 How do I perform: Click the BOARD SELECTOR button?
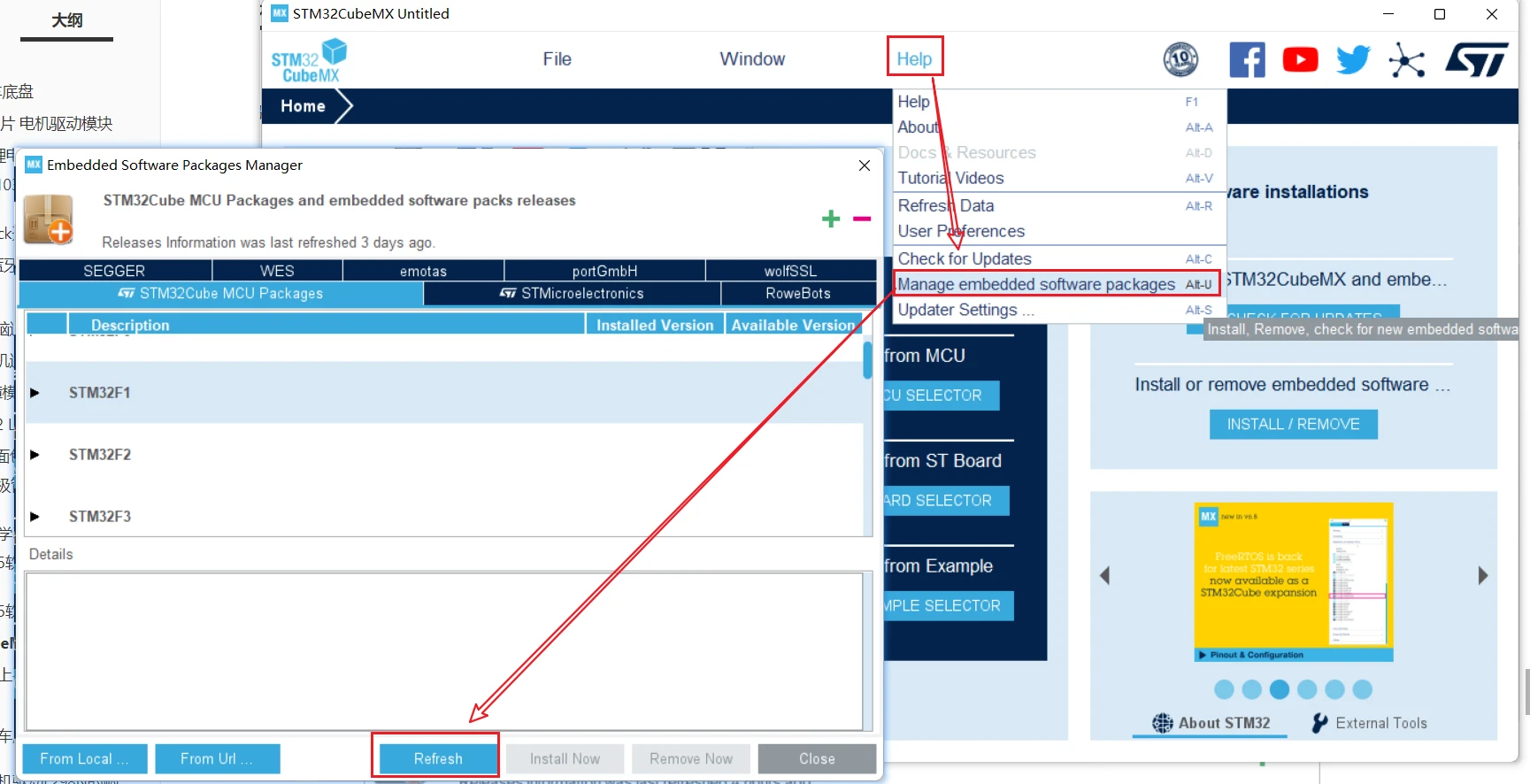(x=946, y=501)
